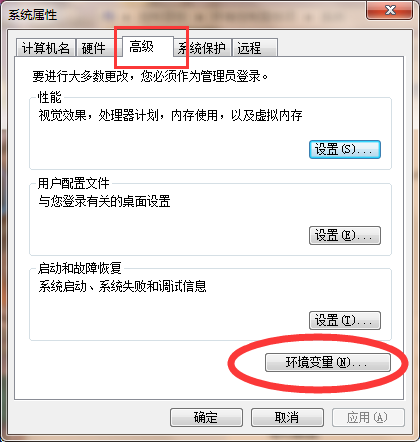Go to the 系统保护 tab
This screenshot has height=442, width=420.
[203, 48]
